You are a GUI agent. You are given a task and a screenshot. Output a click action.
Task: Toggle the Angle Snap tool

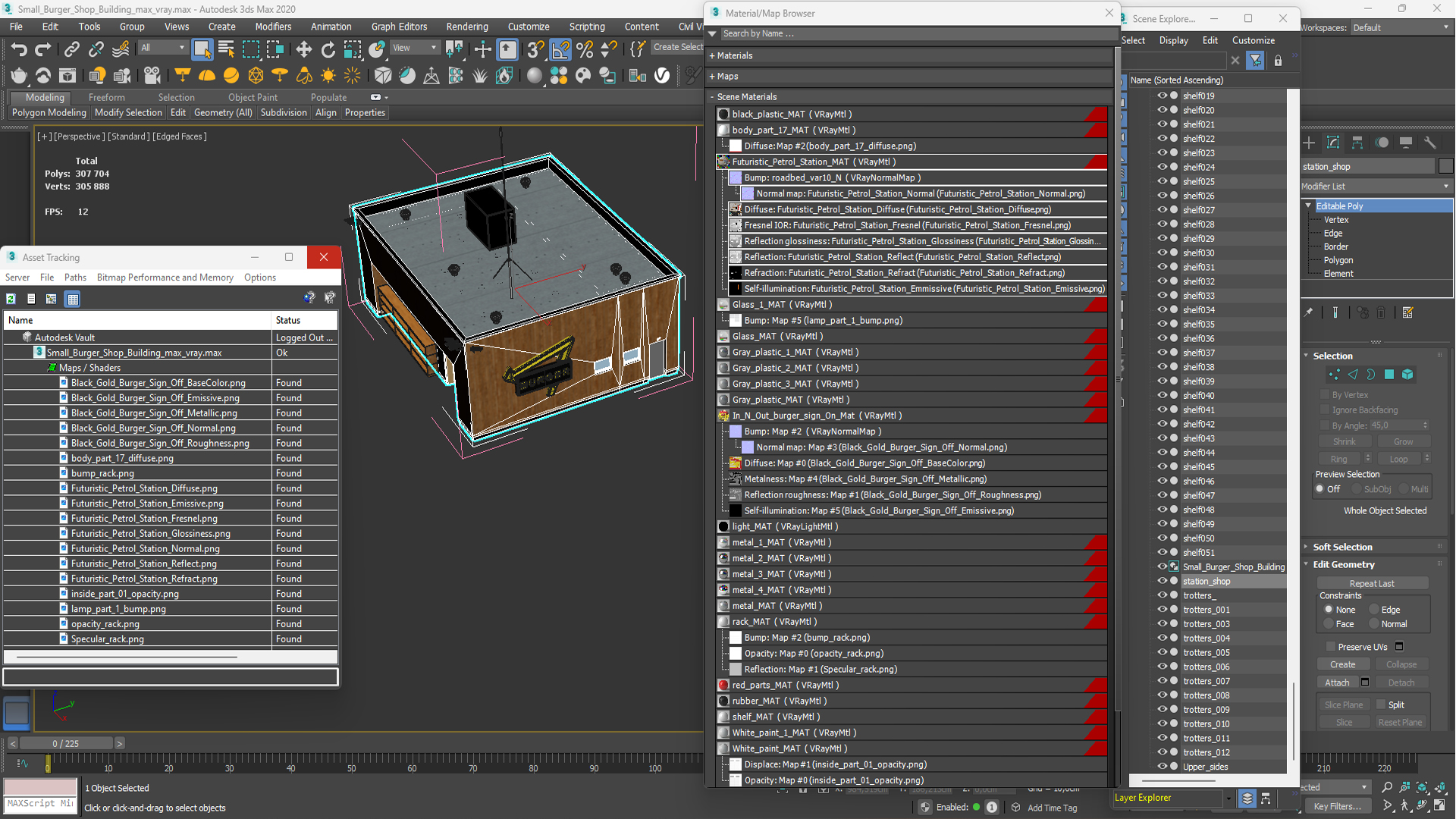(x=560, y=50)
